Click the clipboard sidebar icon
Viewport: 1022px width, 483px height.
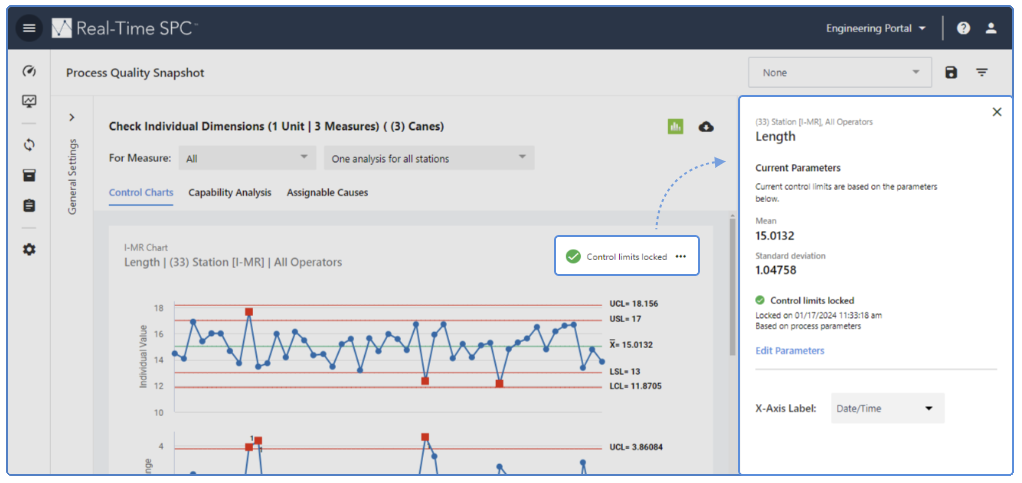pos(29,206)
